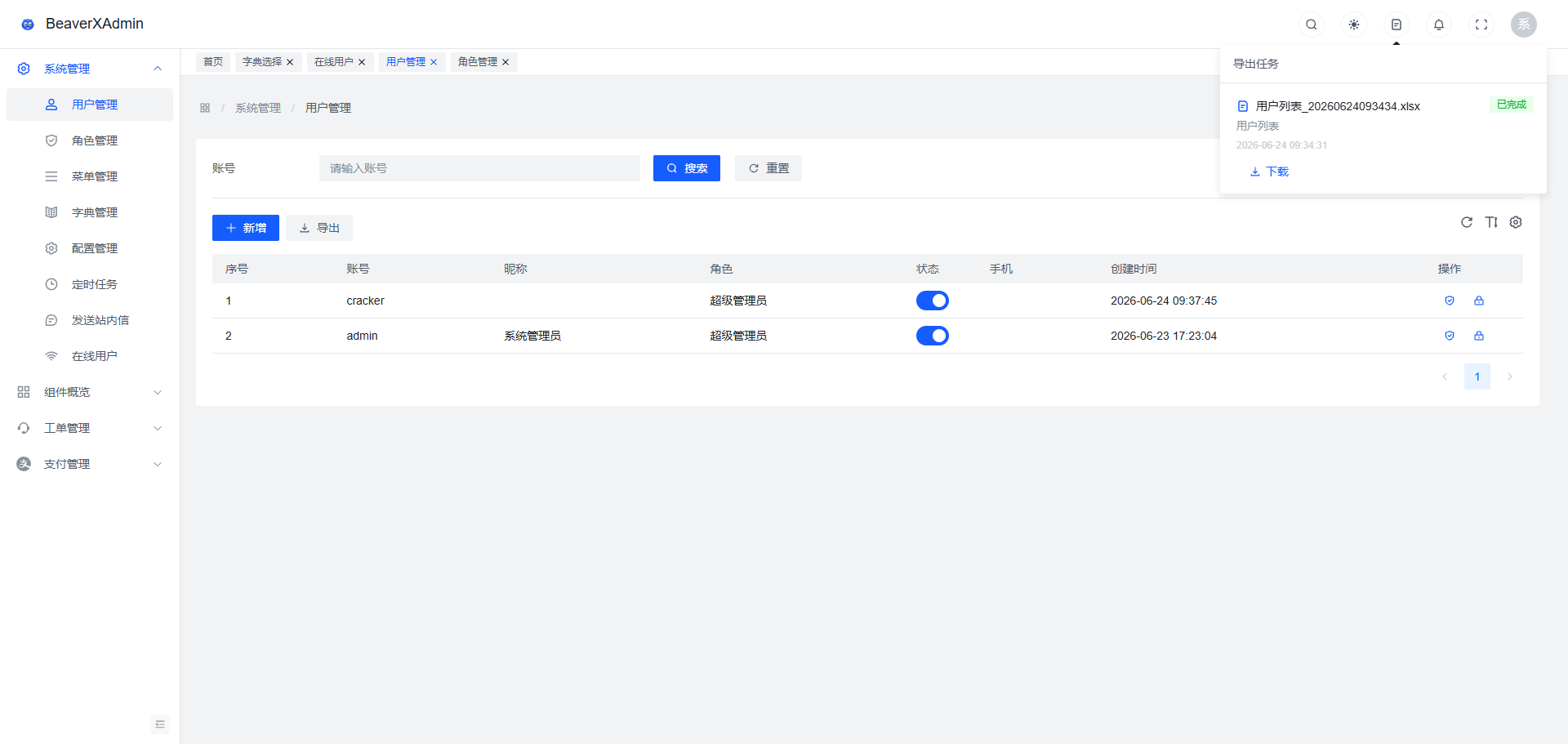Toggle status switch for cracker
Image resolution: width=1568 pixels, height=744 pixels.
[932, 301]
